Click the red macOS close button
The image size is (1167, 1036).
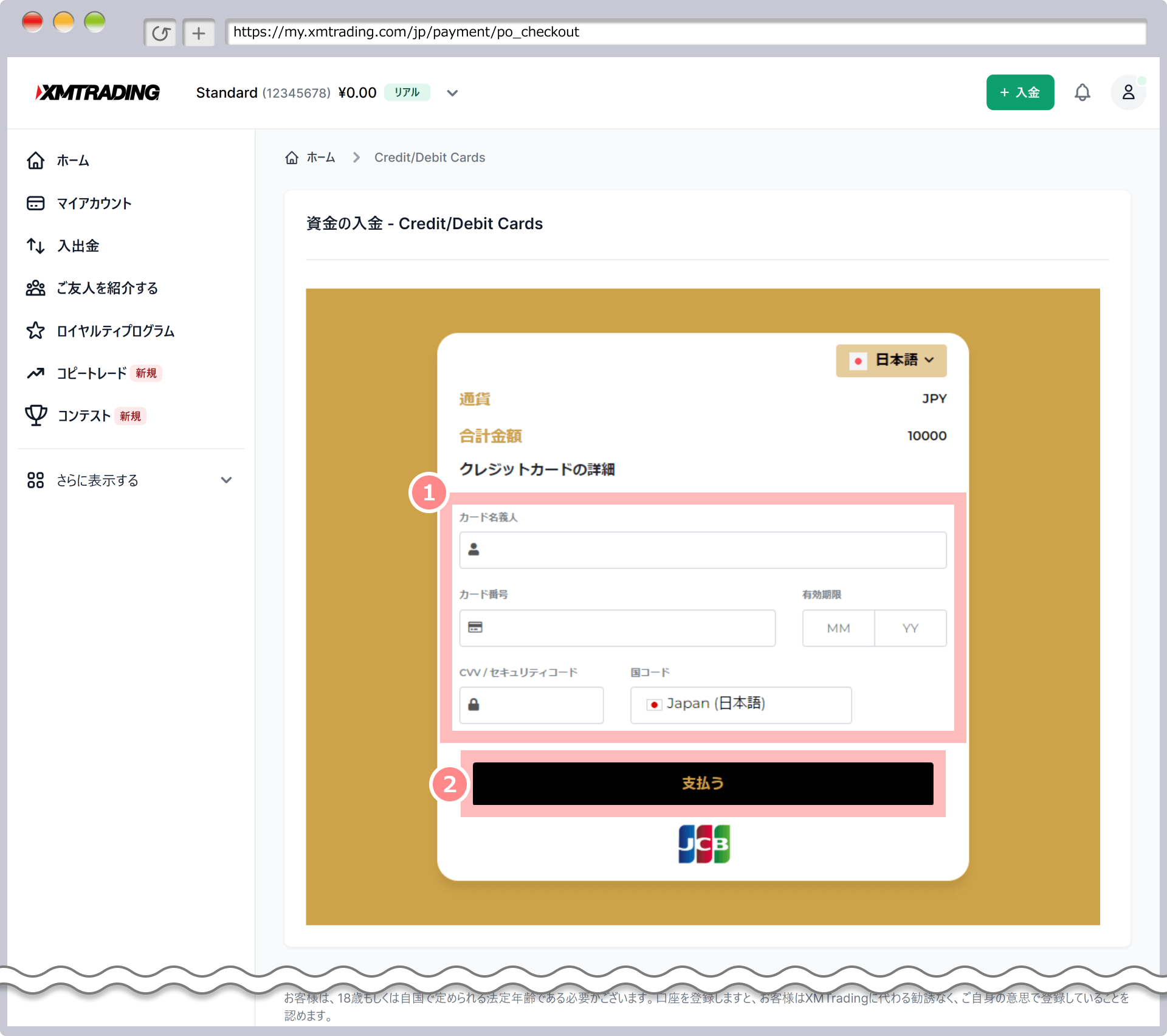[32, 22]
